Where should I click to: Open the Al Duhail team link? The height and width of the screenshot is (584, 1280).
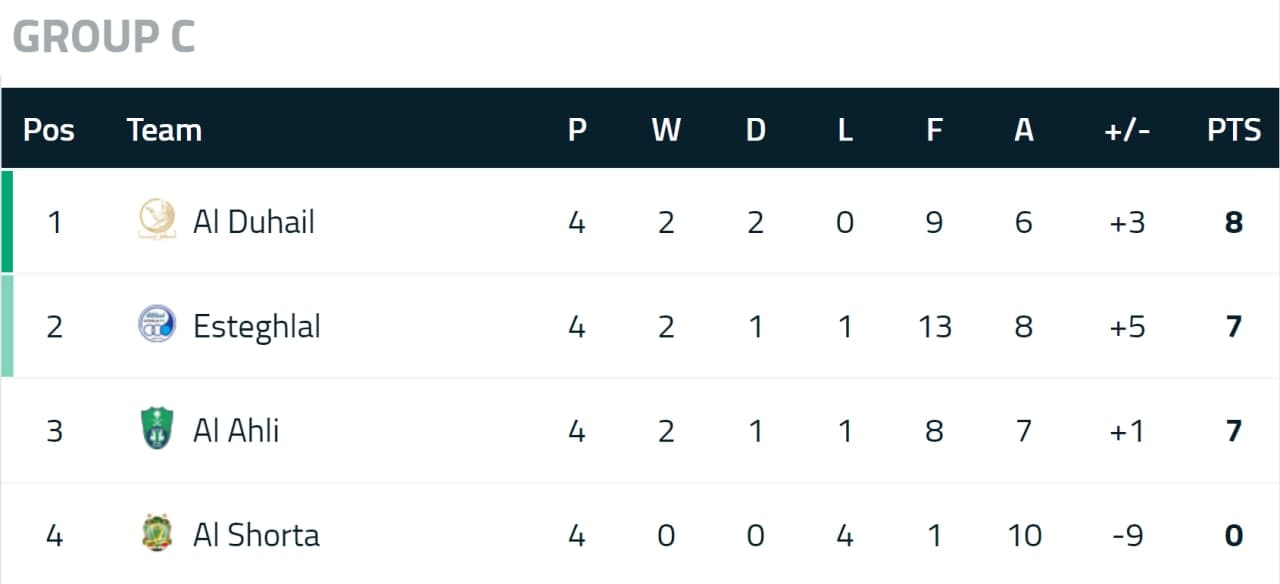point(253,221)
